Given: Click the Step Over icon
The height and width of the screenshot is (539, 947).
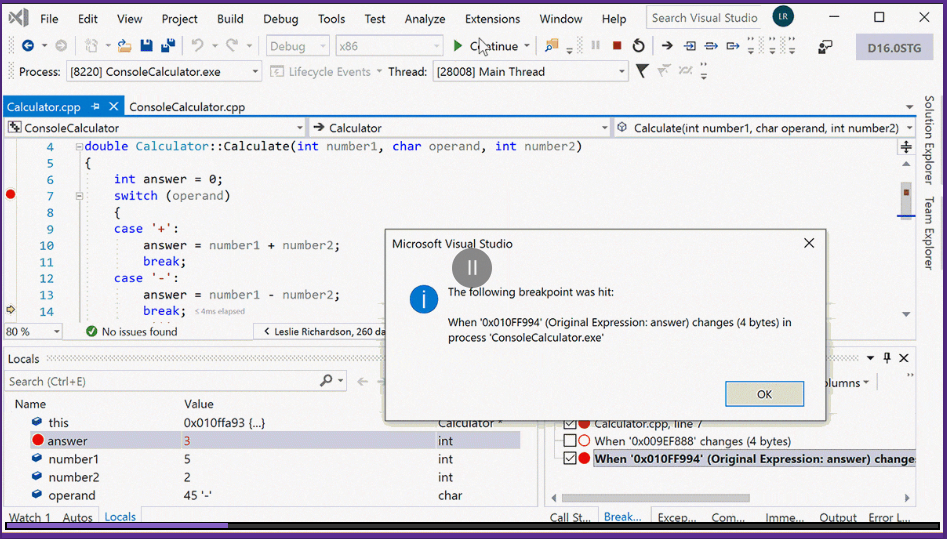Looking at the screenshot, I should 711,46.
